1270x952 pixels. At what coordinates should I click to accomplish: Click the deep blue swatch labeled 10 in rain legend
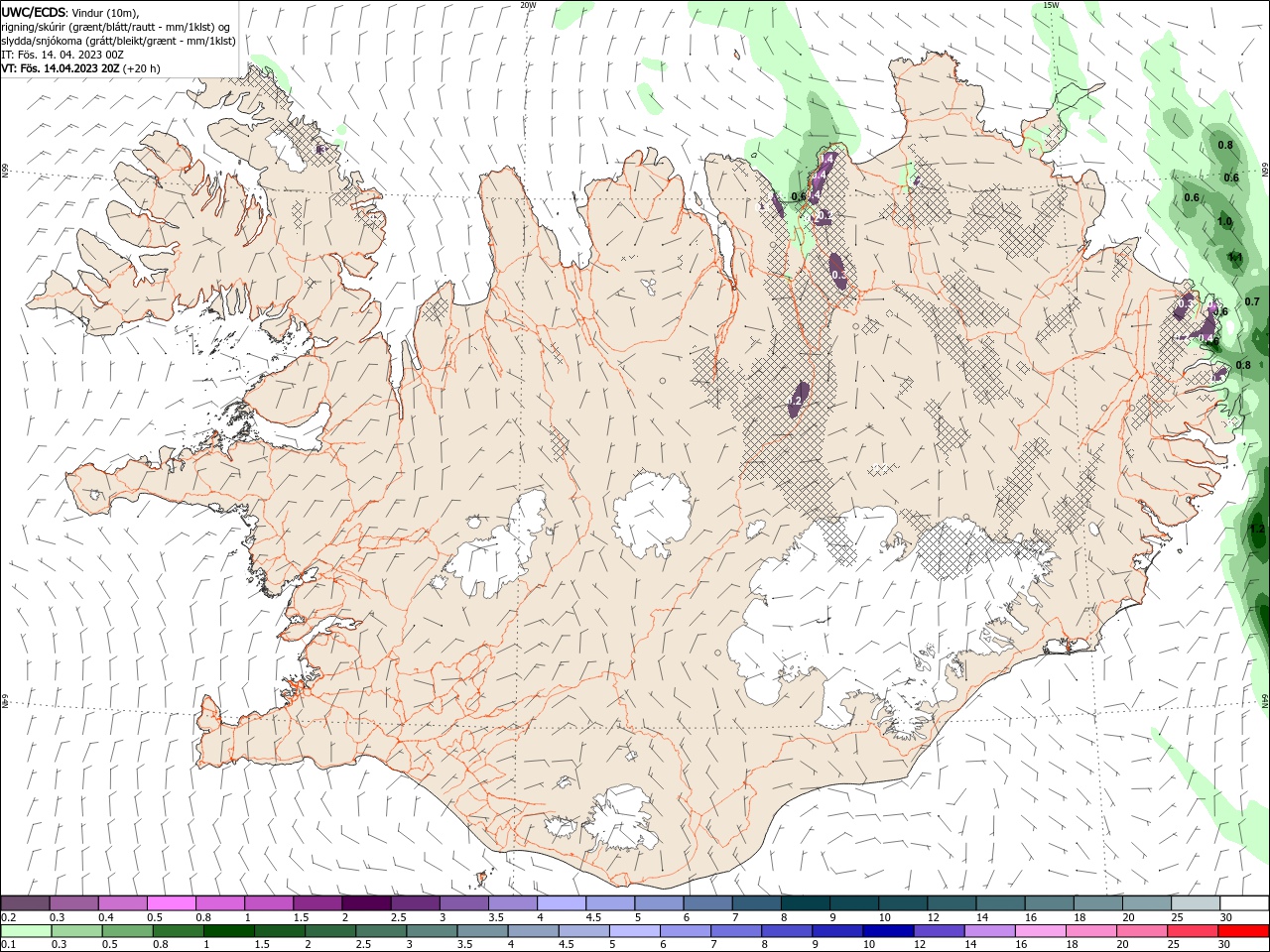click(x=887, y=930)
